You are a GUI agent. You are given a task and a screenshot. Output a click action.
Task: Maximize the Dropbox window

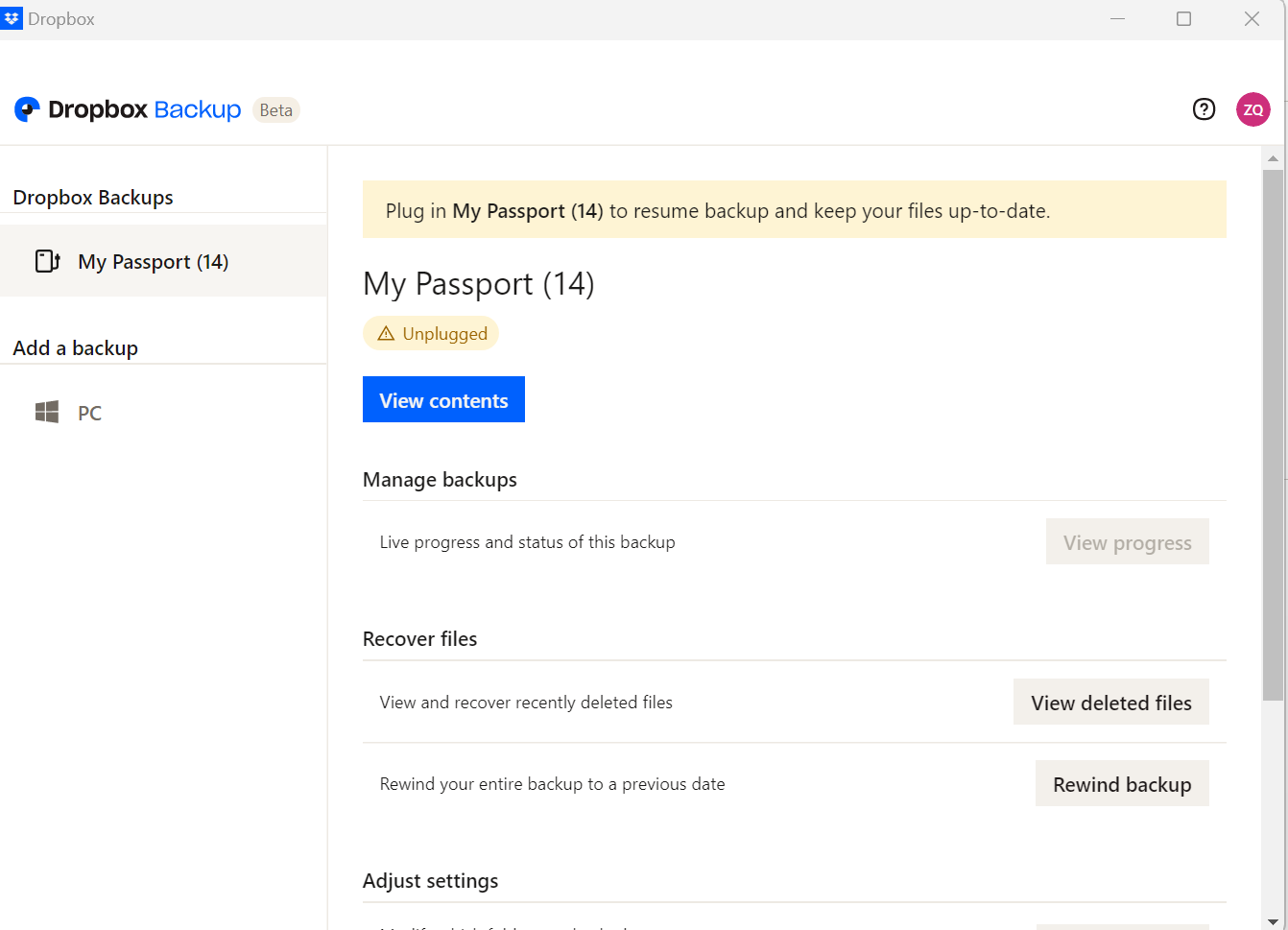[1183, 19]
